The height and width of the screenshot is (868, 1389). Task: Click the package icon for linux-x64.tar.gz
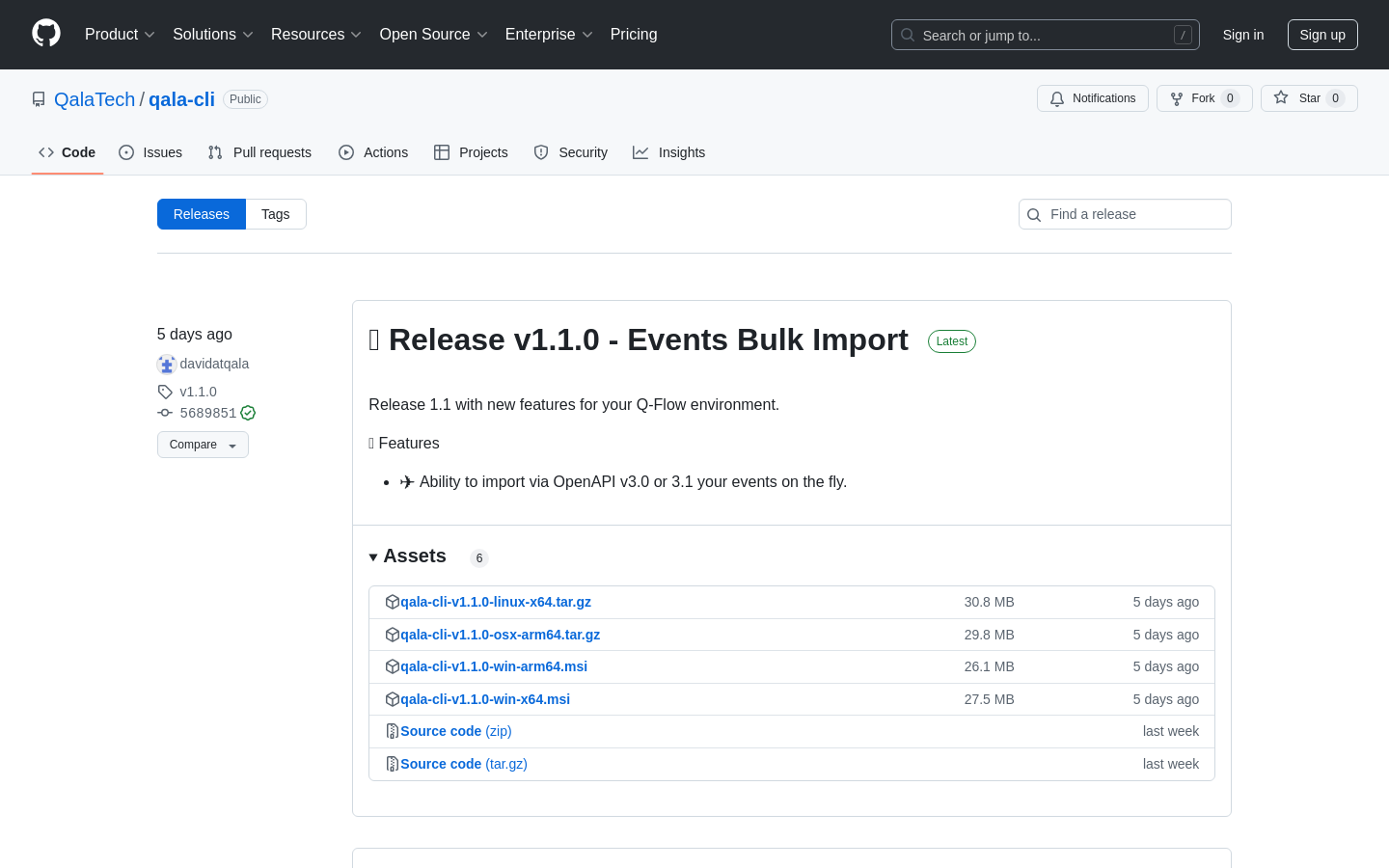click(x=393, y=602)
